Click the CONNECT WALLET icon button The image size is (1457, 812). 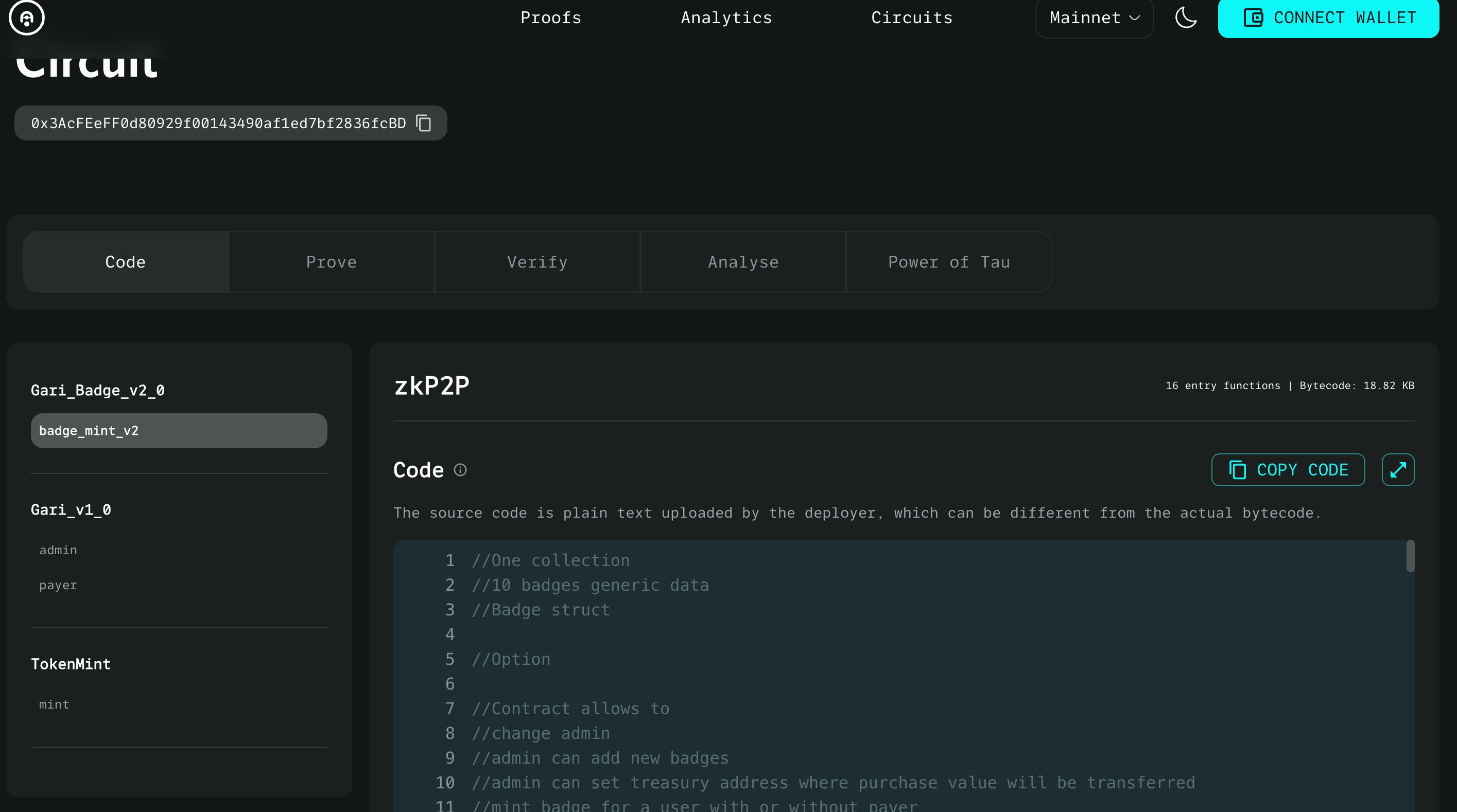[x=1253, y=18]
